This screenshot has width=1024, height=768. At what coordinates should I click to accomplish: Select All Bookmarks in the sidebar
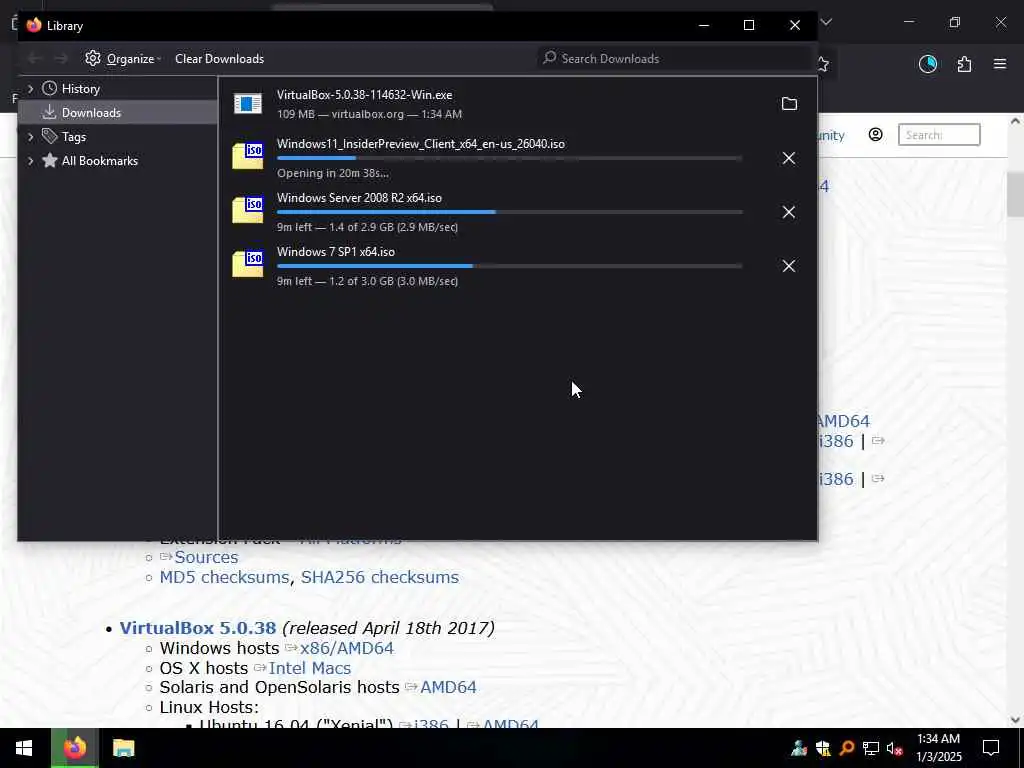tap(100, 161)
